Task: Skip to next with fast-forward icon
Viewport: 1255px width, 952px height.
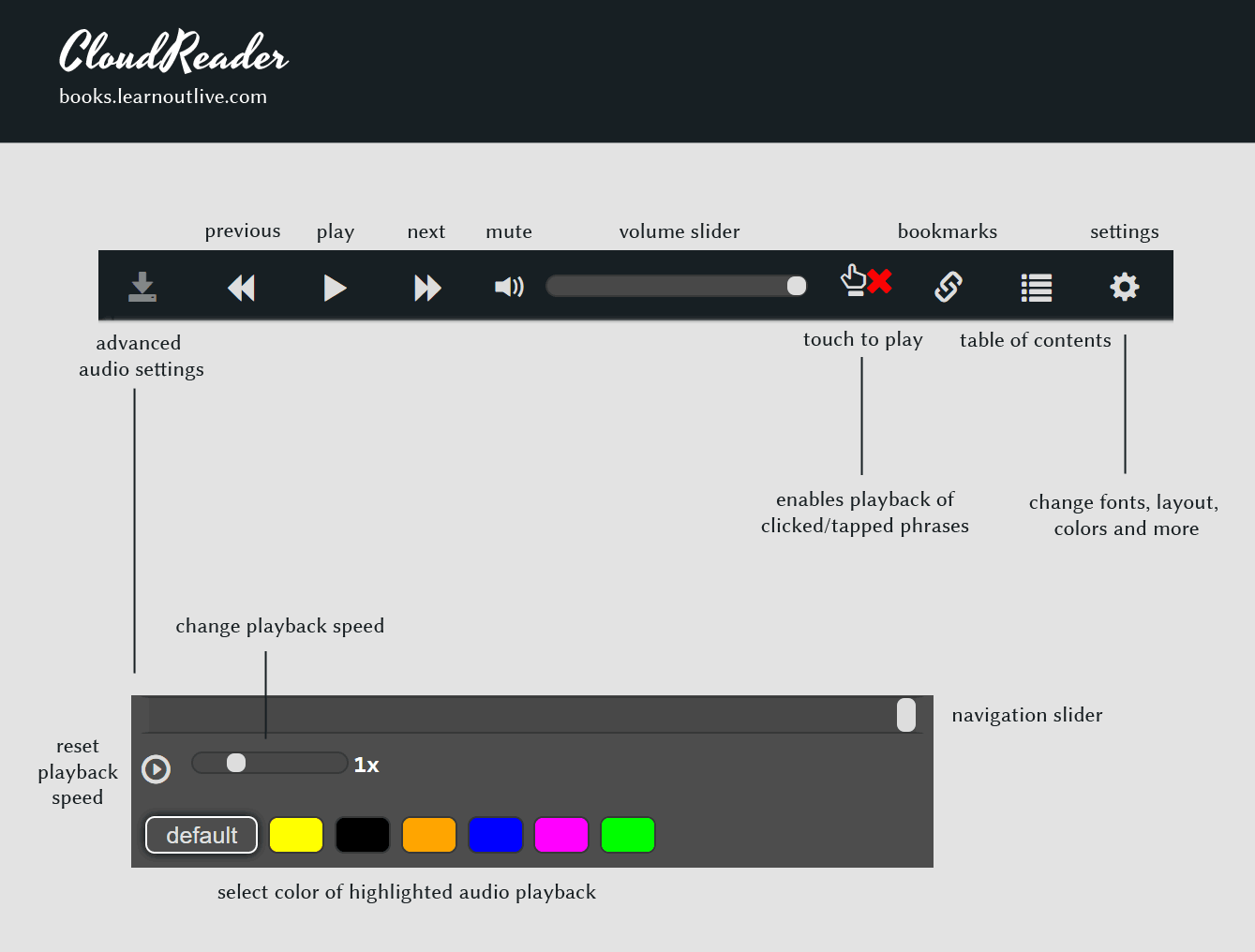Action: 427,288
